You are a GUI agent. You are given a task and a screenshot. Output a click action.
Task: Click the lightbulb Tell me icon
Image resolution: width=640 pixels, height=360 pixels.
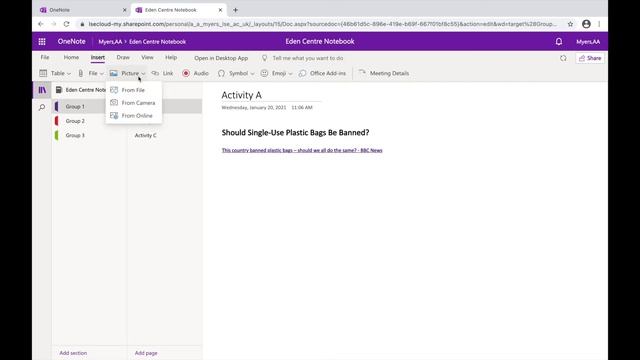click(x=264, y=58)
